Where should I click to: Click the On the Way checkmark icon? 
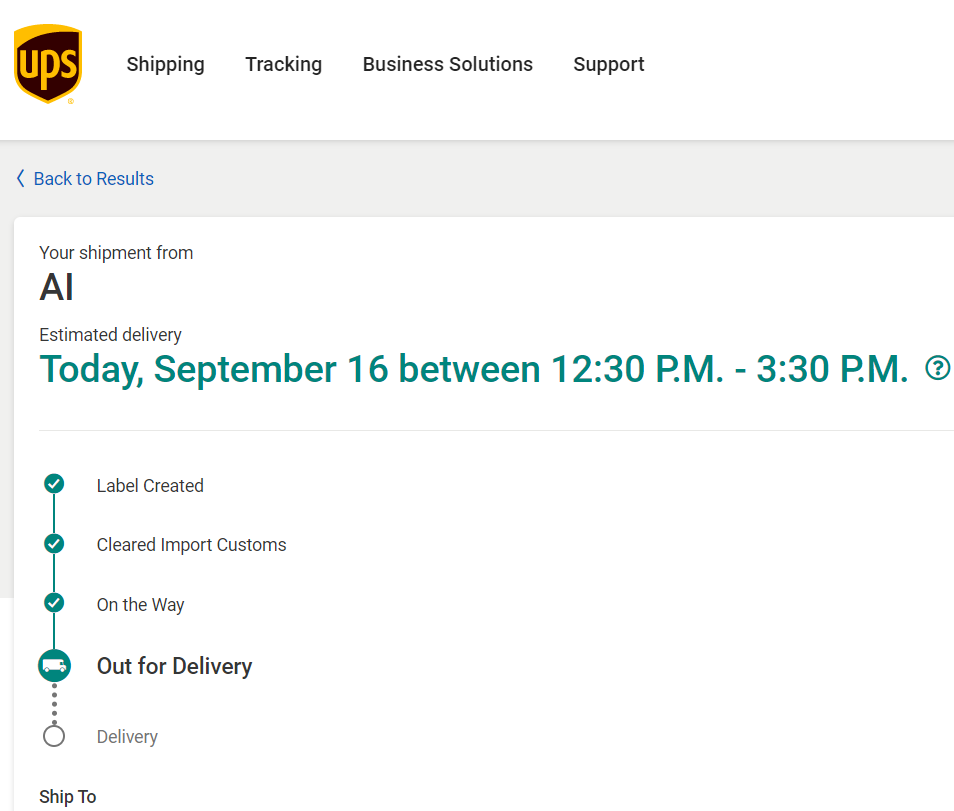click(x=54, y=603)
